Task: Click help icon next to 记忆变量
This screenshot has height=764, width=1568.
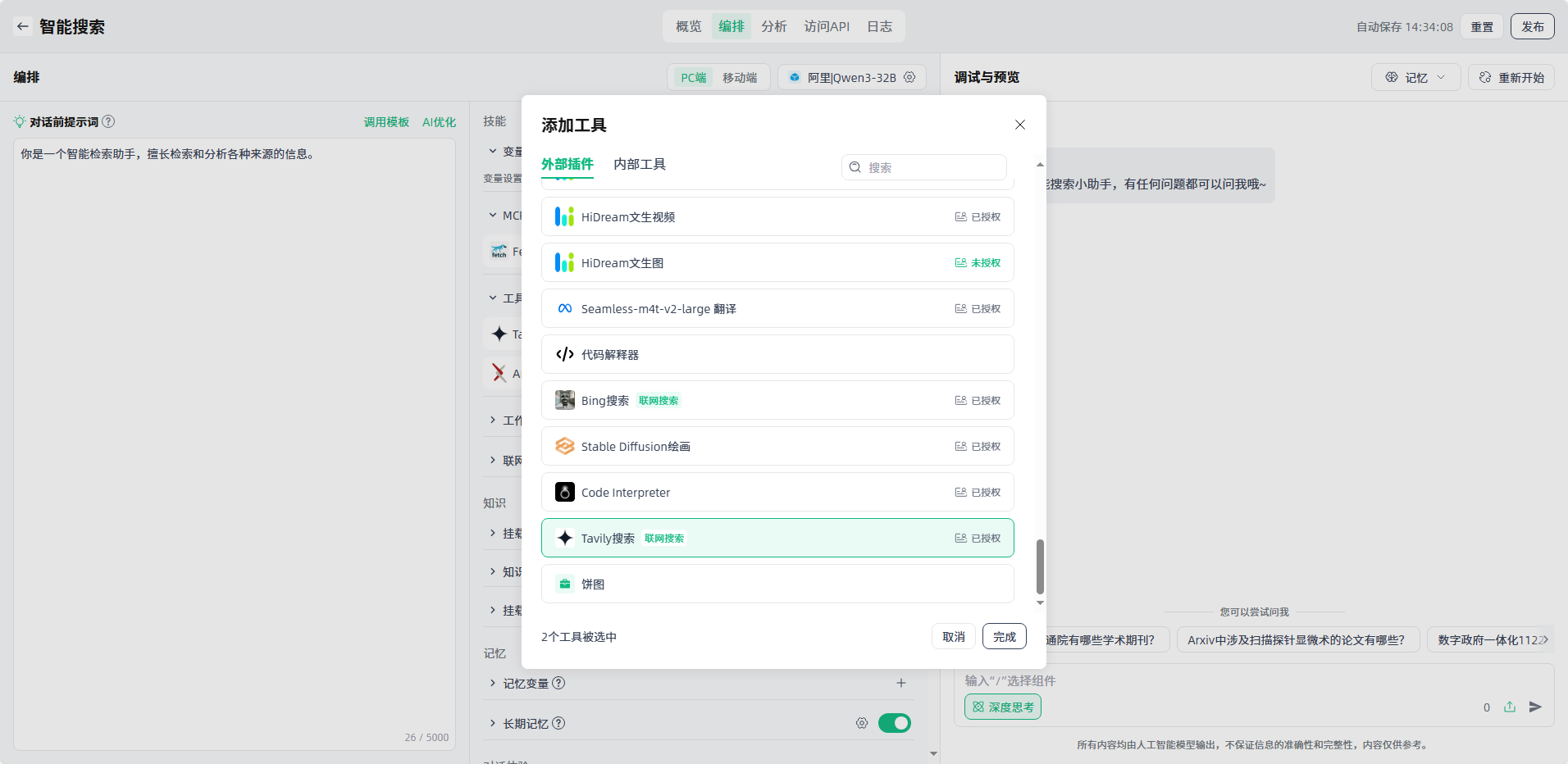Action: (558, 683)
